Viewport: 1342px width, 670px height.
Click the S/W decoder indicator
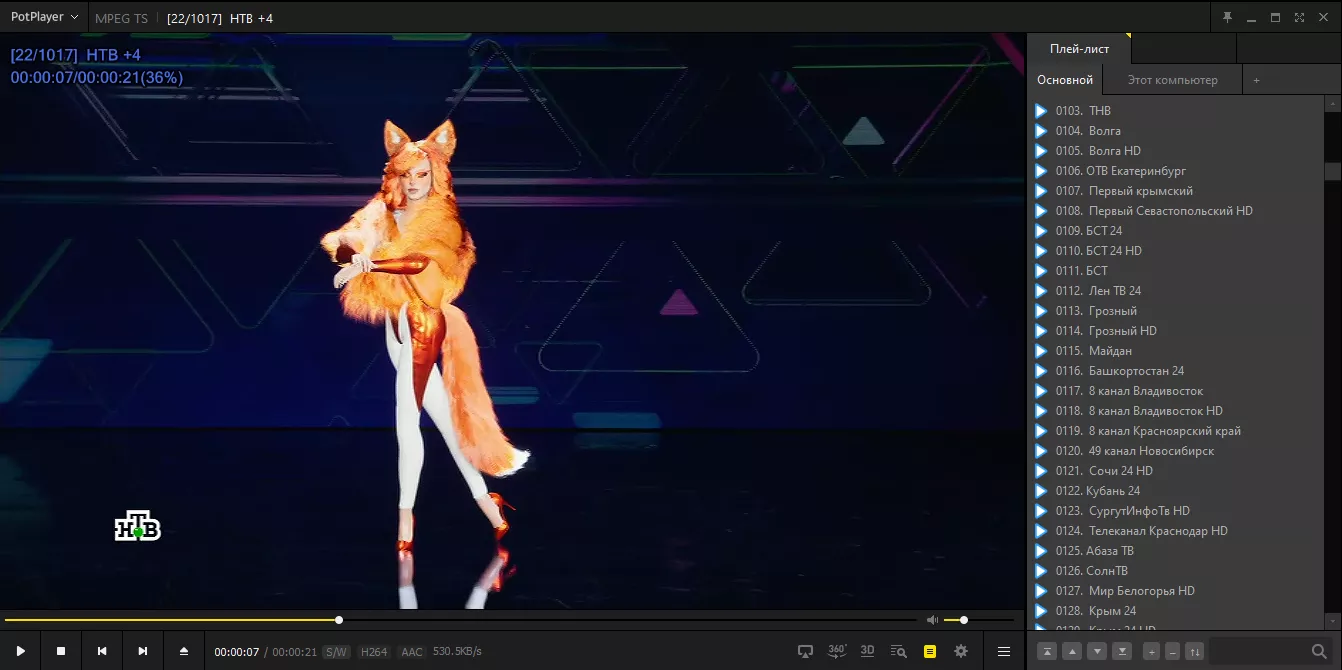coord(335,652)
